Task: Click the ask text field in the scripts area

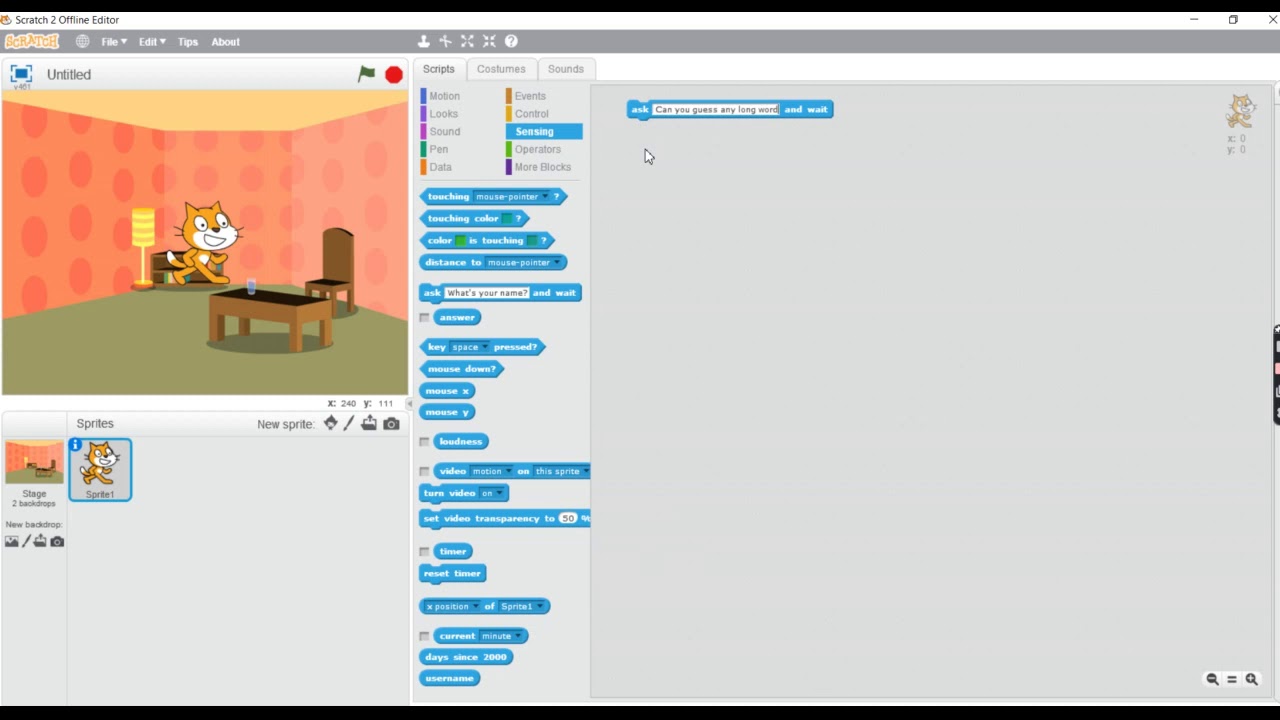Action: click(716, 109)
